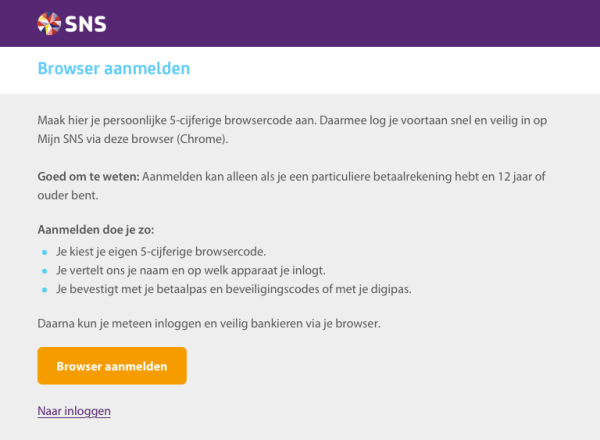
Task: Select the 'Je vertelt ons je naam' list item
Action: [191, 271]
